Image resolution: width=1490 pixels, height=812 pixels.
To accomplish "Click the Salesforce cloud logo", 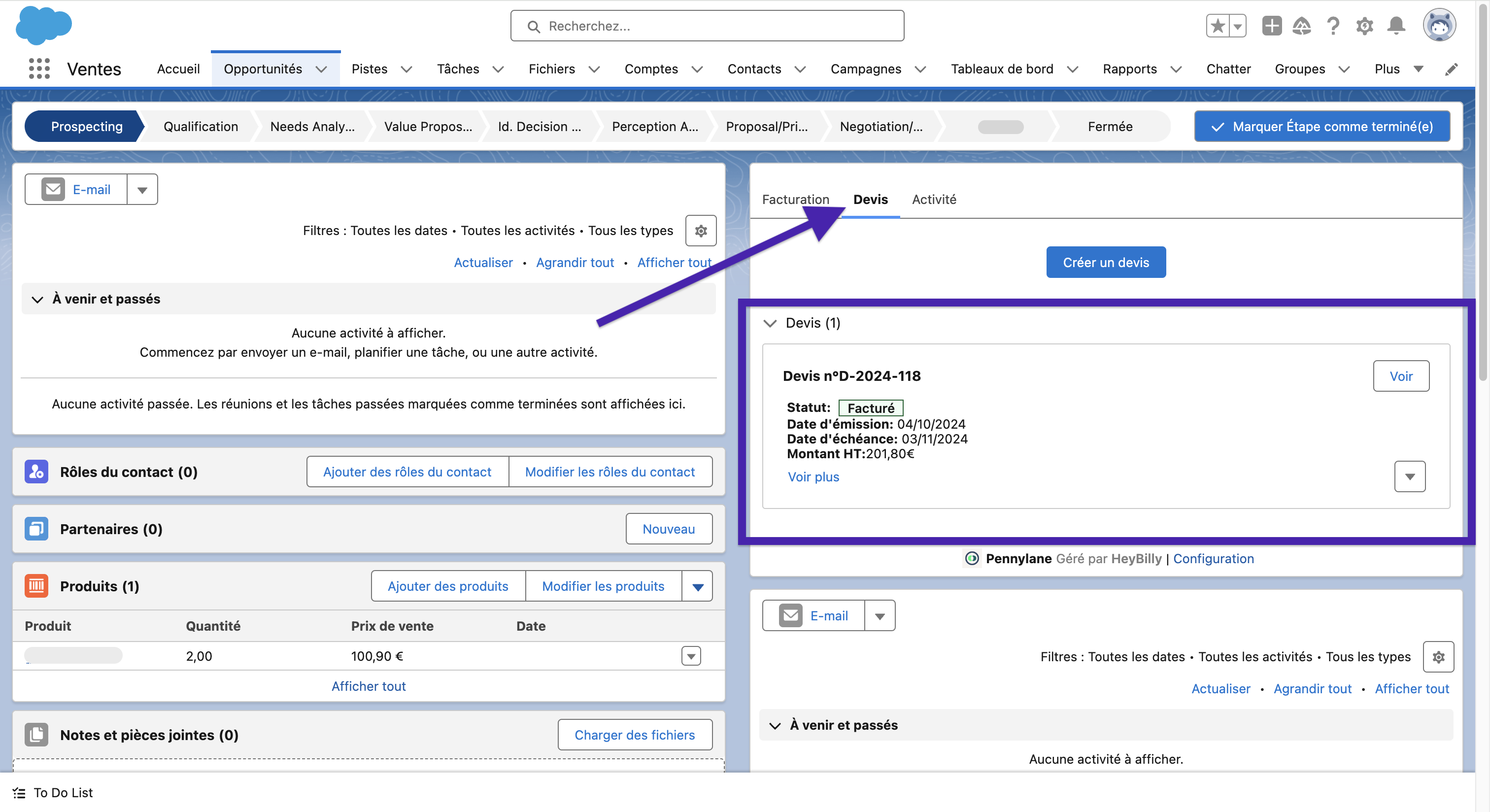I will tap(43, 26).
